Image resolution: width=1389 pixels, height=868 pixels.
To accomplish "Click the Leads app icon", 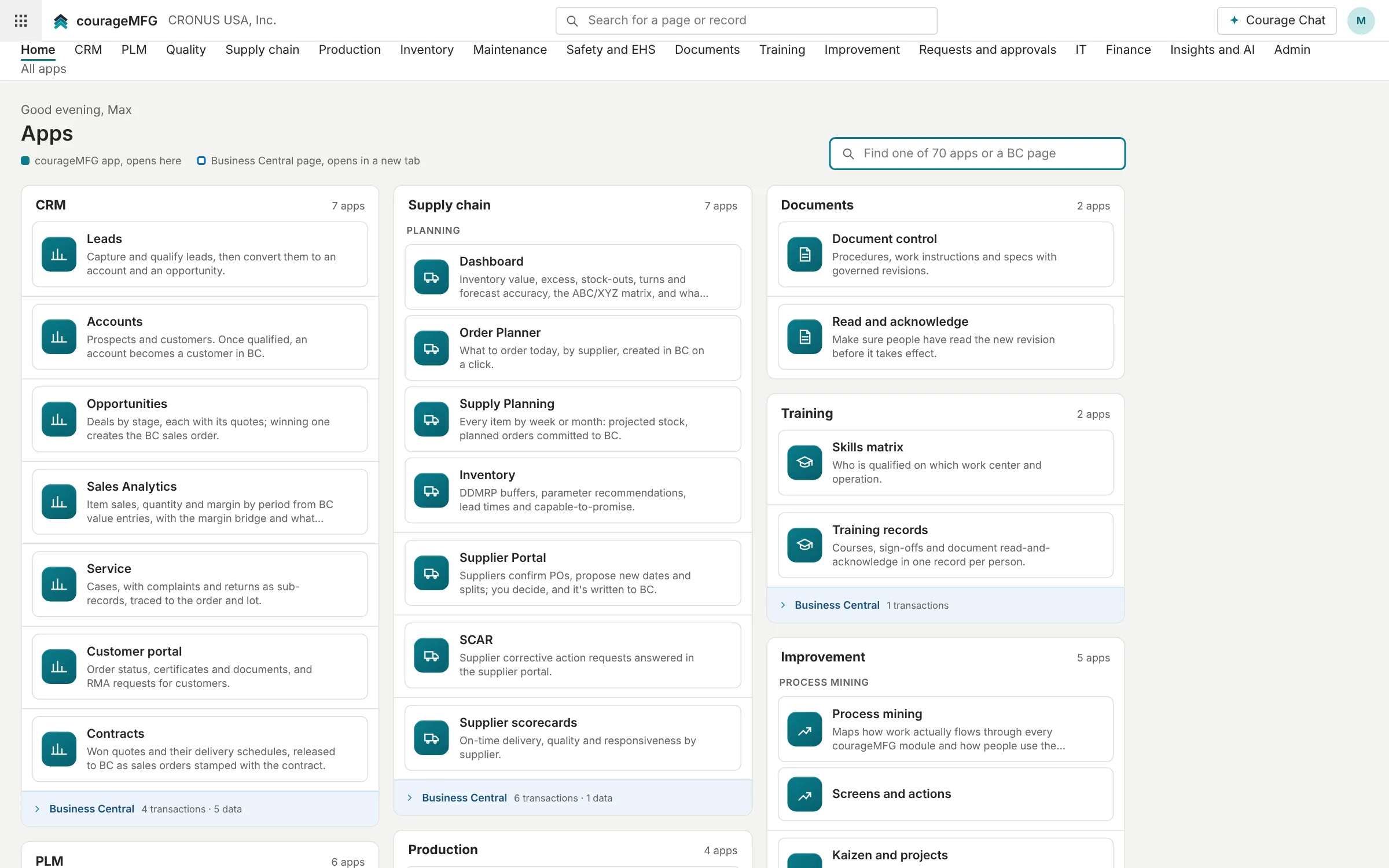I will (59, 254).
